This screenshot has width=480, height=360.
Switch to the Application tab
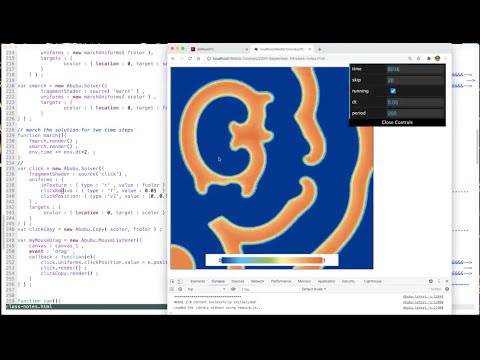coord(326,281)
